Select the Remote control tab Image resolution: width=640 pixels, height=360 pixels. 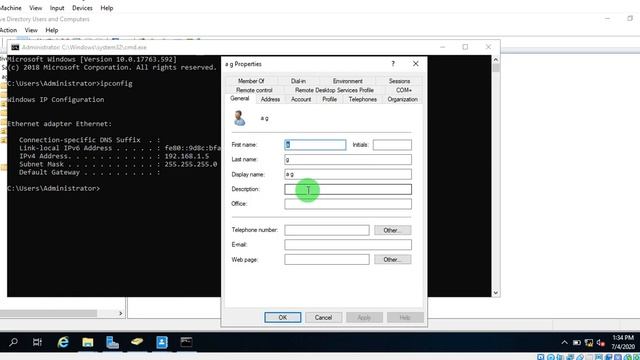254,90
